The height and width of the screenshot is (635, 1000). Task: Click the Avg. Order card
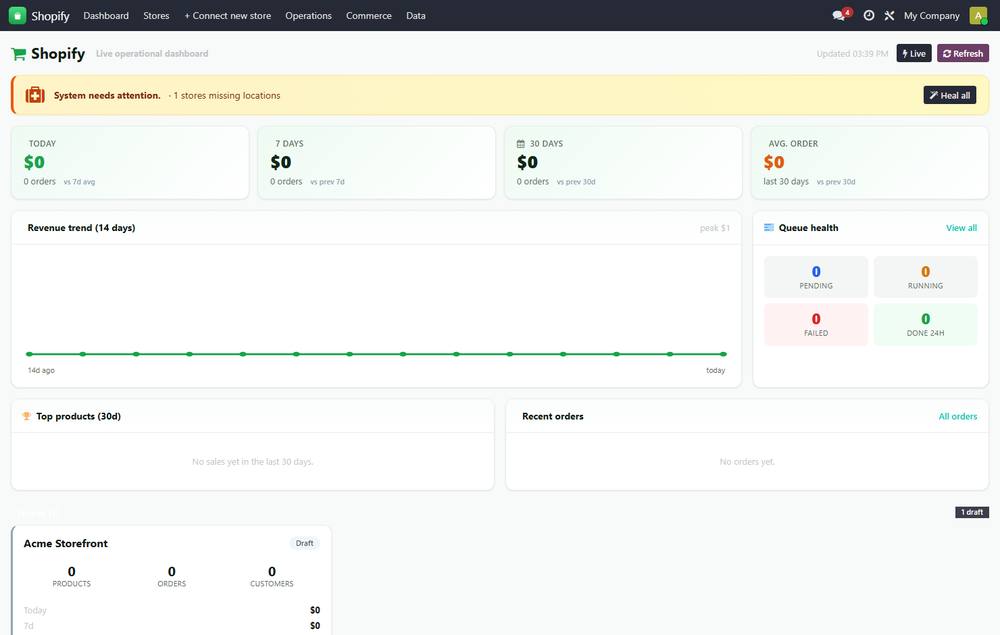(870, 163)
